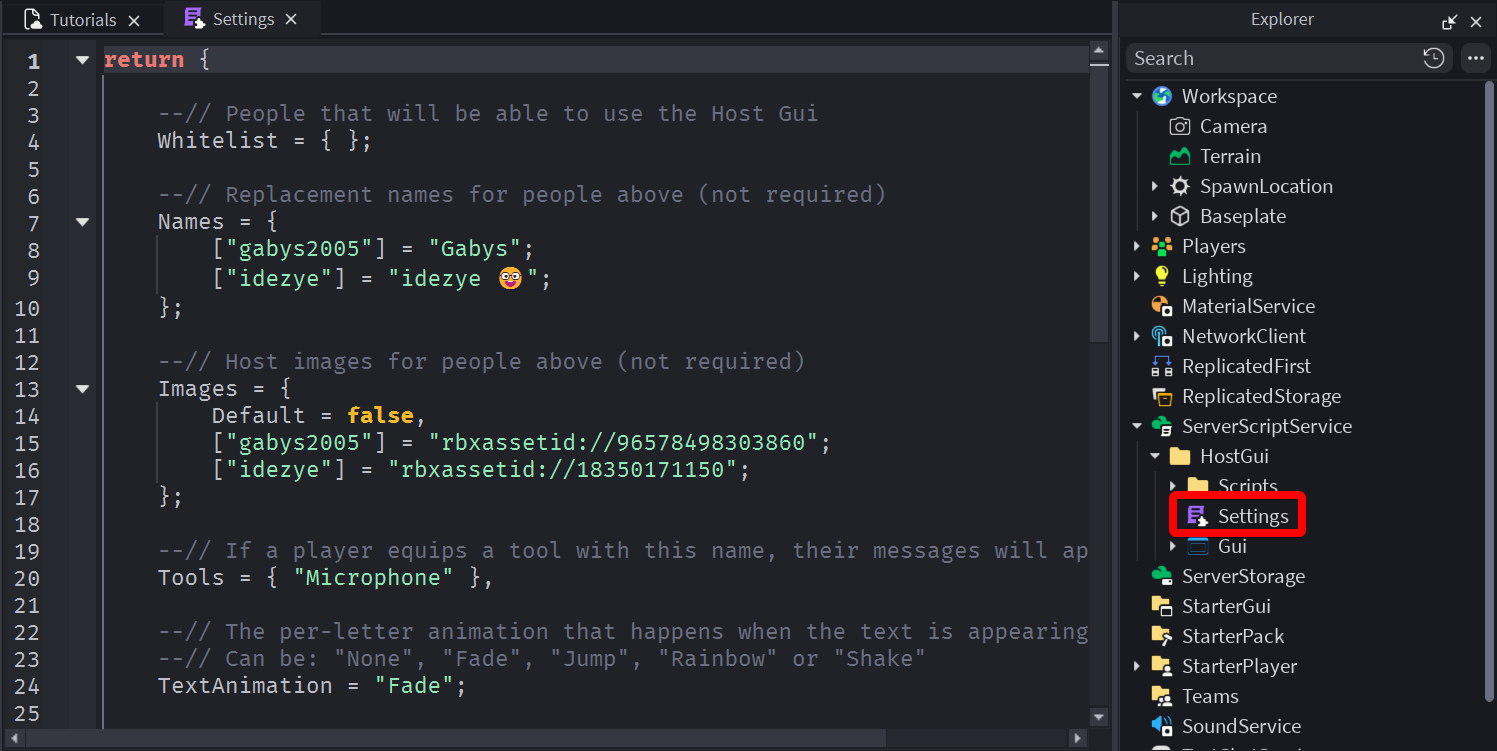This screenshot has width=1497, height=751.
Task: Expand the SpawnLocation tree node
Action: (x=1155, y=186)
